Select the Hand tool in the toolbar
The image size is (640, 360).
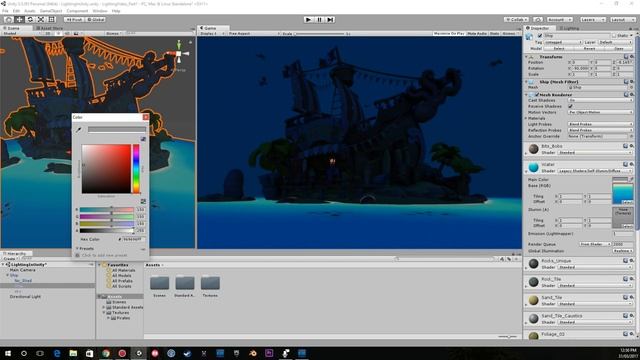coord(8,19)
